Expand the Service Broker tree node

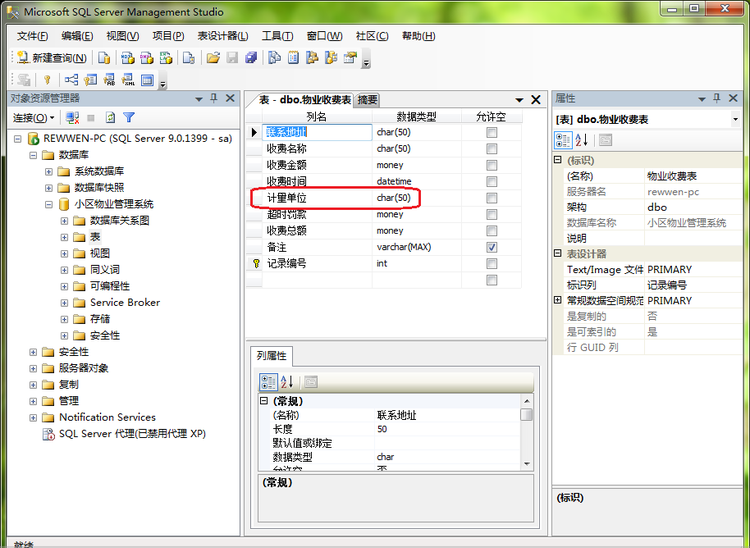coord(64,303)
